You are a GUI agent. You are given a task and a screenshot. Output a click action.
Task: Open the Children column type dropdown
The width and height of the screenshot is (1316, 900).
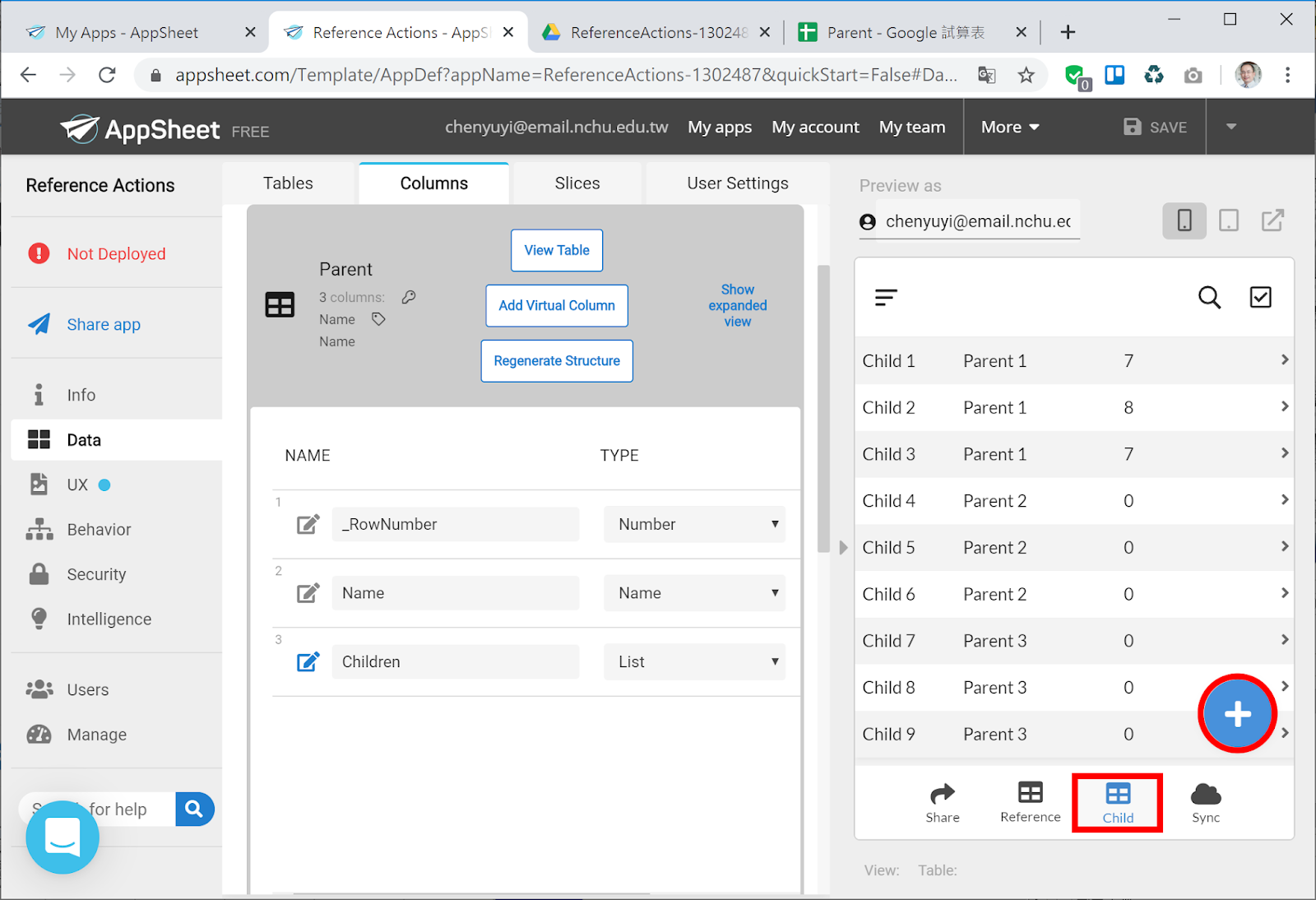pyautogui.click(x=694, y=661)
